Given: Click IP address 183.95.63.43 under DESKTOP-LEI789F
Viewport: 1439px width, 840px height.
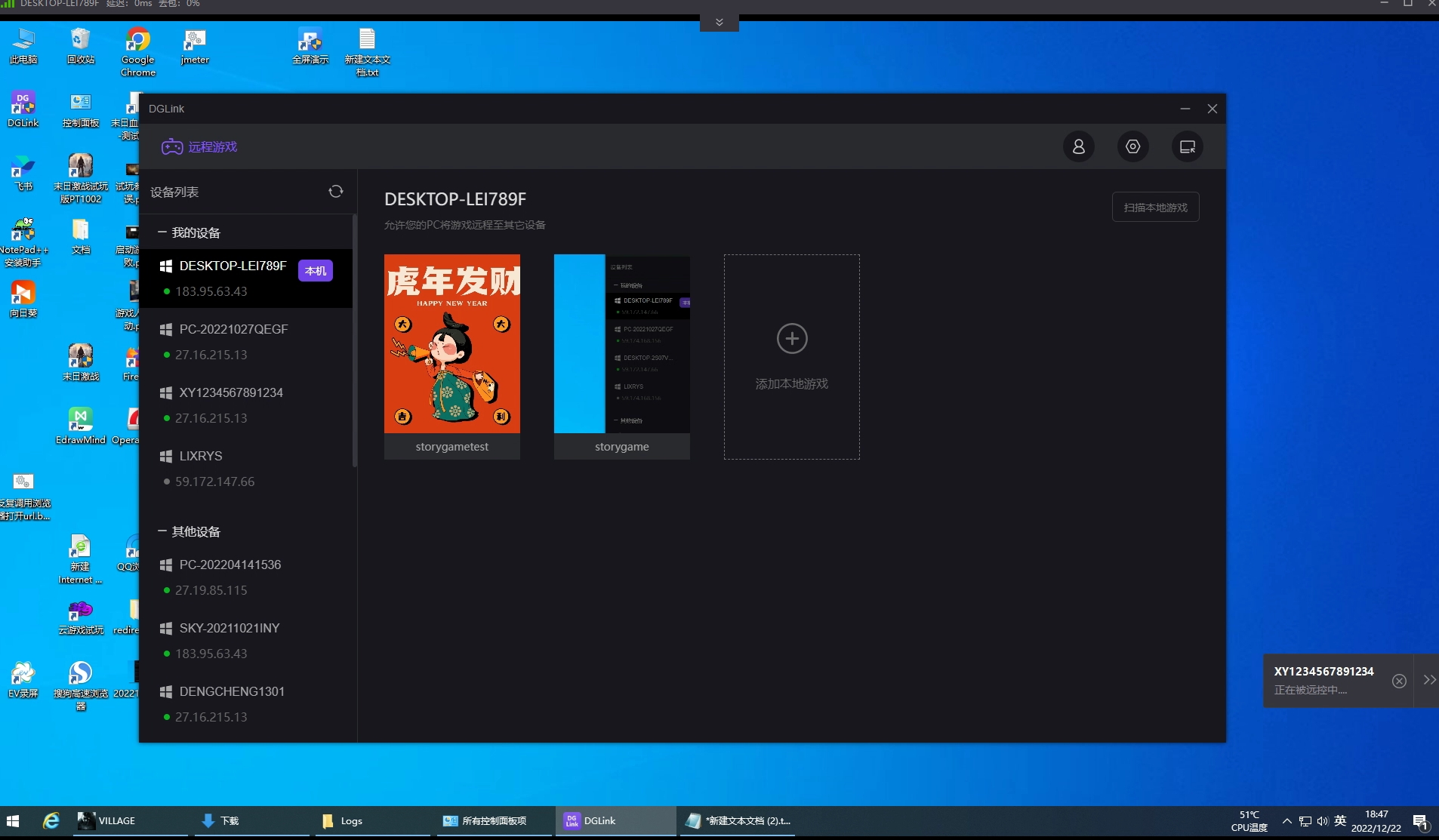Looking at the screenshot, I should (211, 291).
